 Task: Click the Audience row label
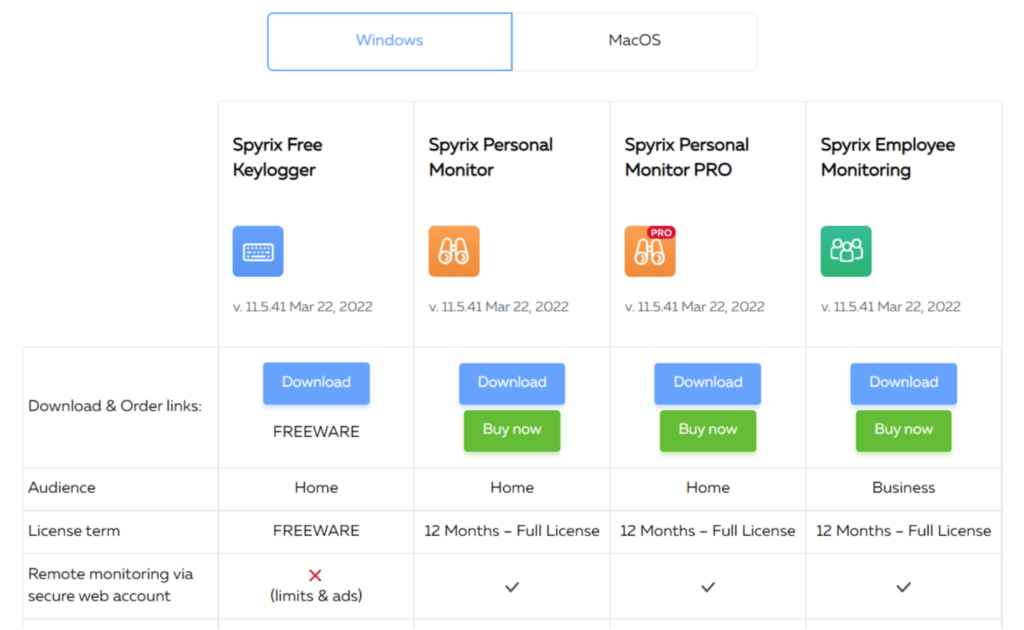click(x=61, y=488)
